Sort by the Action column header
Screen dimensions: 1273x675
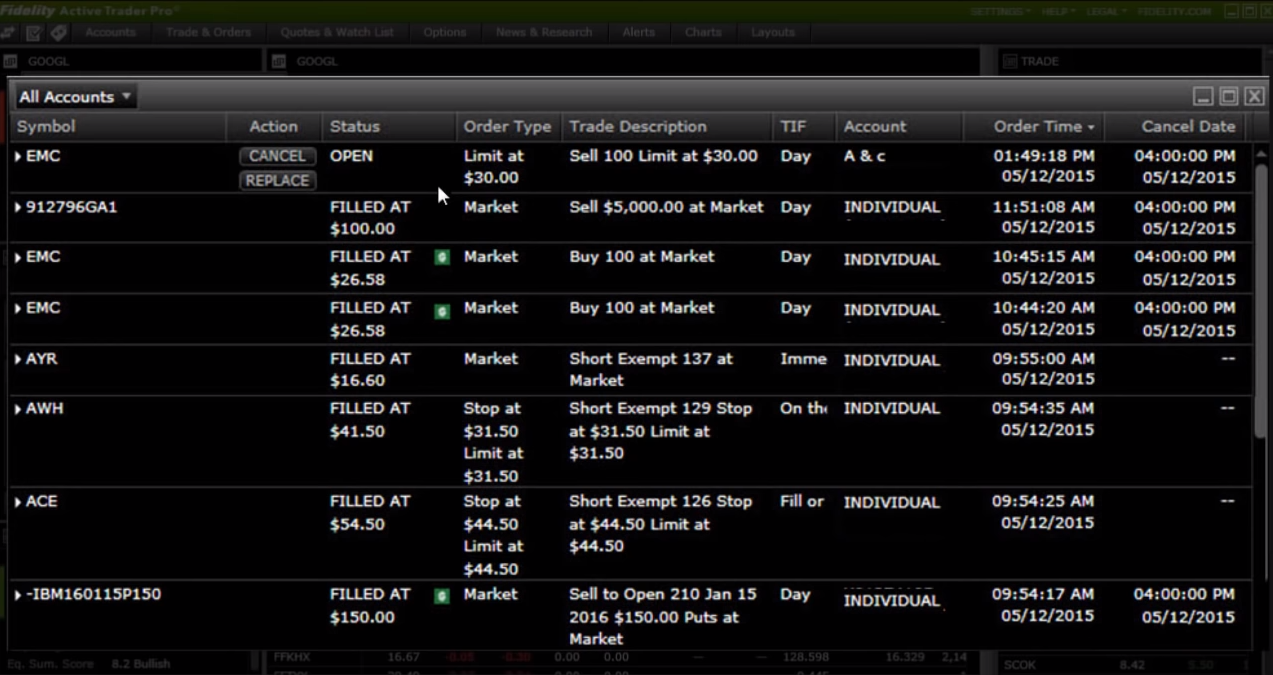click(x=274, y=127)
